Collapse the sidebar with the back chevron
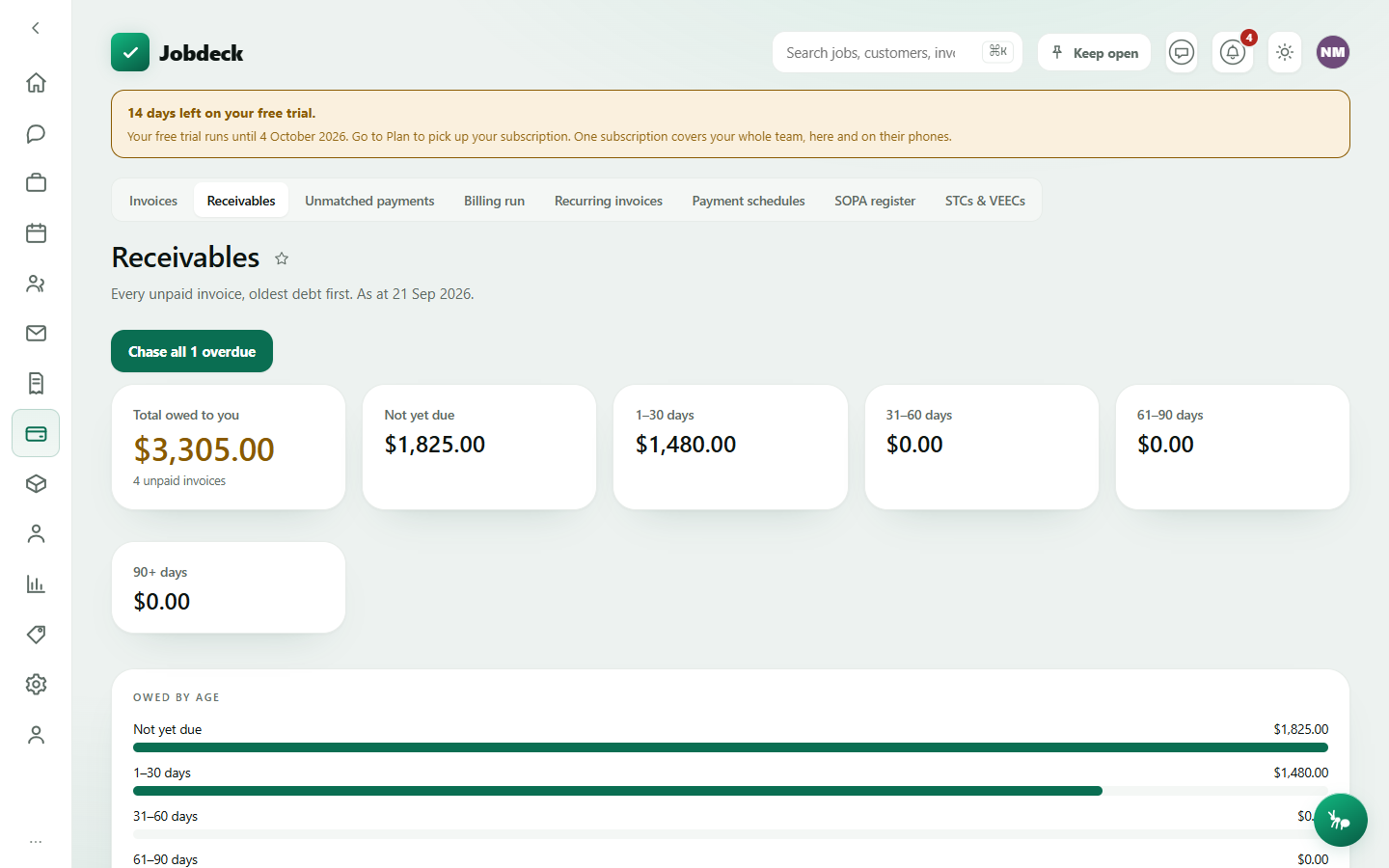 36,28
